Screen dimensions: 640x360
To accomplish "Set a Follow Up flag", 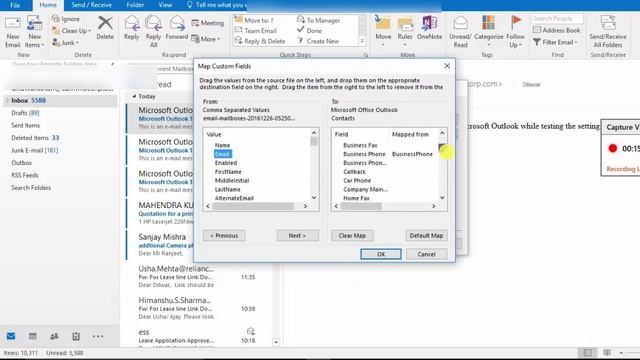I will 516,32.
